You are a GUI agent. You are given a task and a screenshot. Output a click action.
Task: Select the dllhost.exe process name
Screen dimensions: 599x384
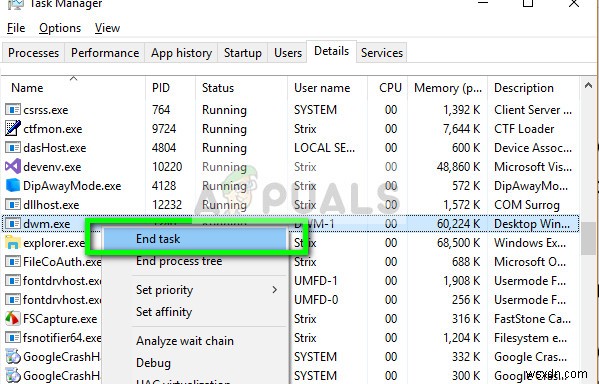(51, 205)
